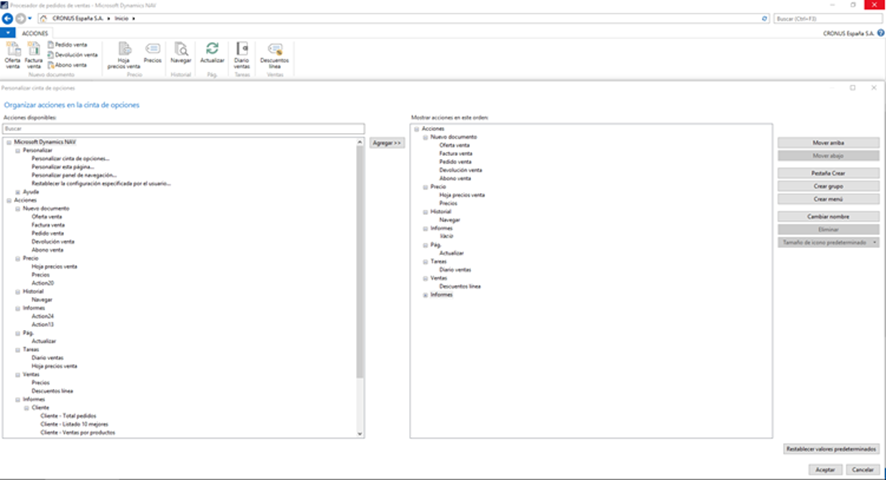Click the scroll down arrow of available actions

[360, 434]
